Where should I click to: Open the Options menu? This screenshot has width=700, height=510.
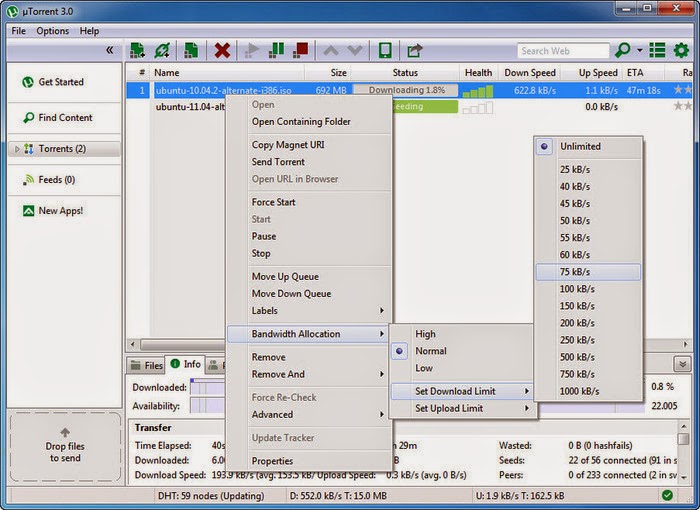pyautogui.click(x=53, y=31)
